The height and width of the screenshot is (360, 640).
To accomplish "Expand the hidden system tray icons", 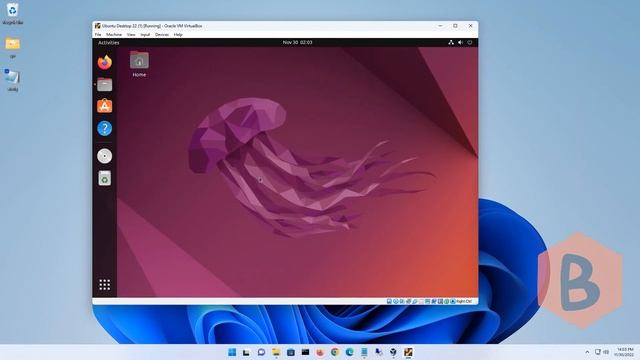I will (x=587, y=352).
